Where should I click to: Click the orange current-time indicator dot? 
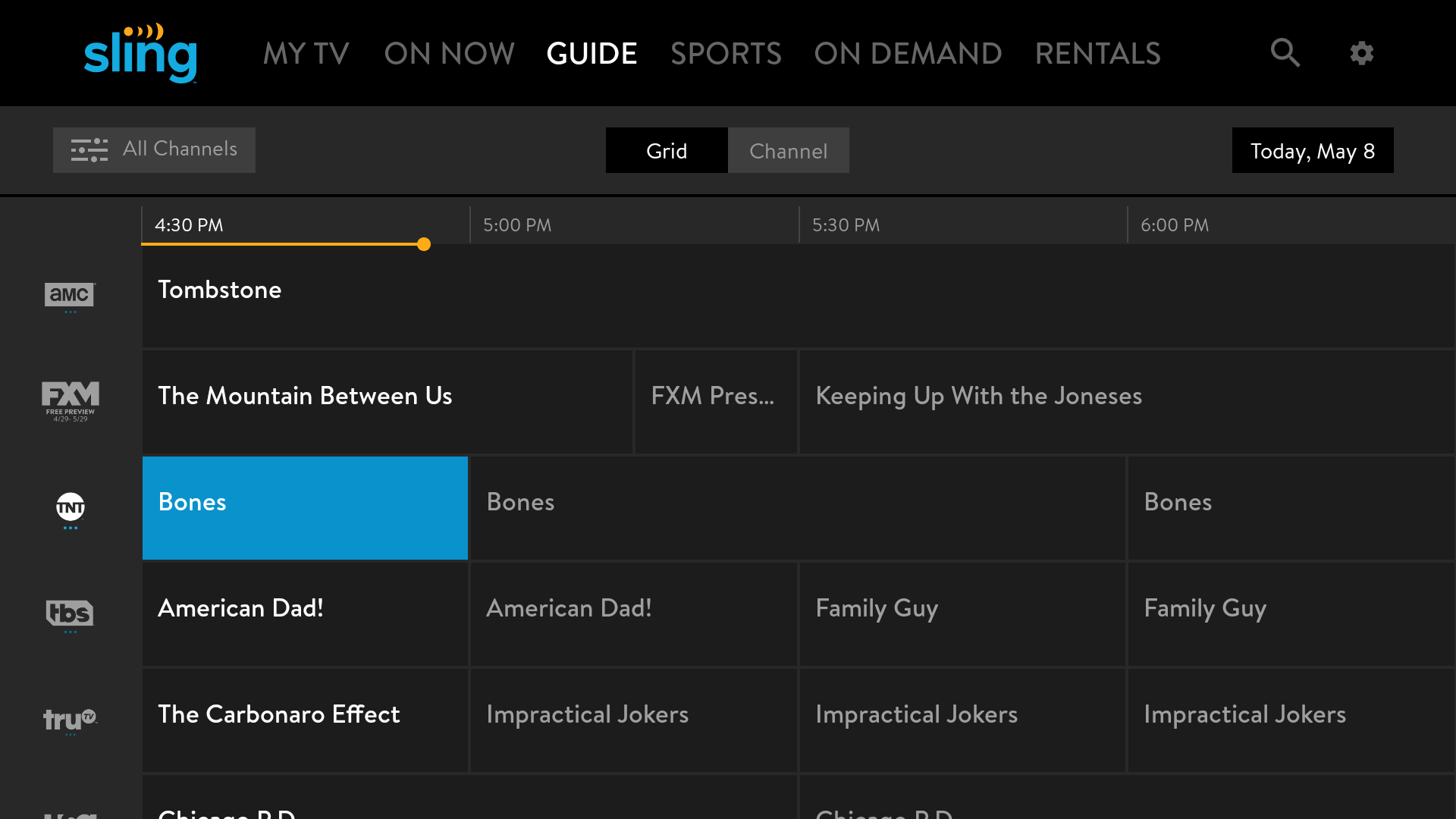tap(424, 244)
